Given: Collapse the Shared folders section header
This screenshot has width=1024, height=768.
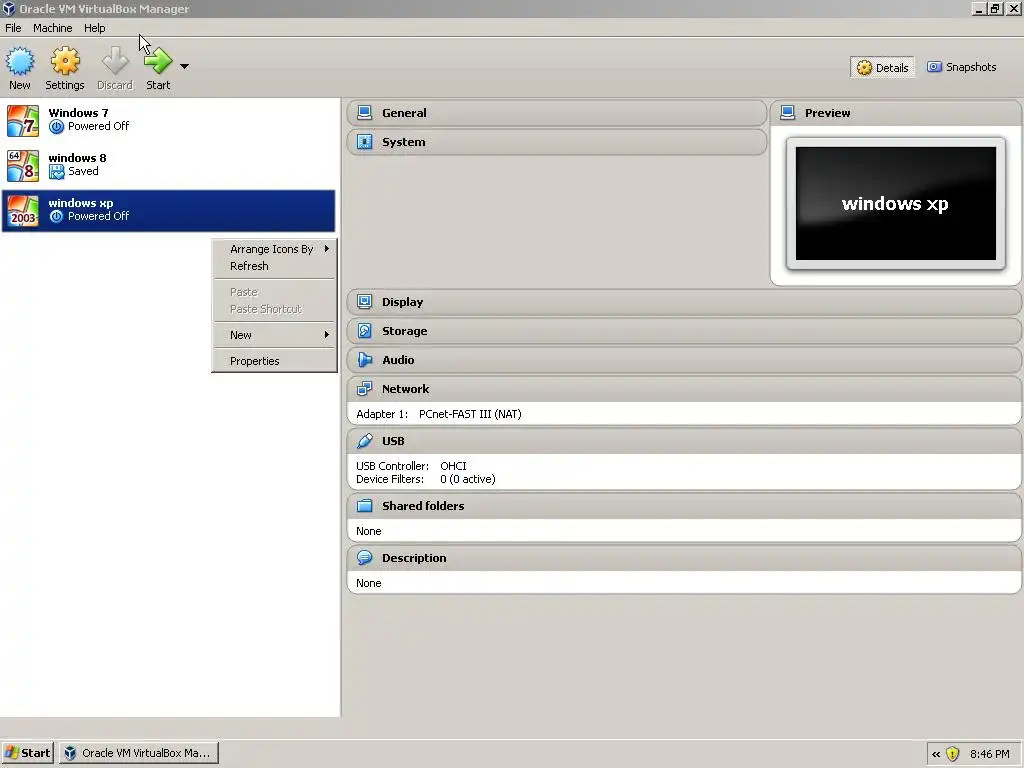Looking at the screenshot, I should point(684,505).
